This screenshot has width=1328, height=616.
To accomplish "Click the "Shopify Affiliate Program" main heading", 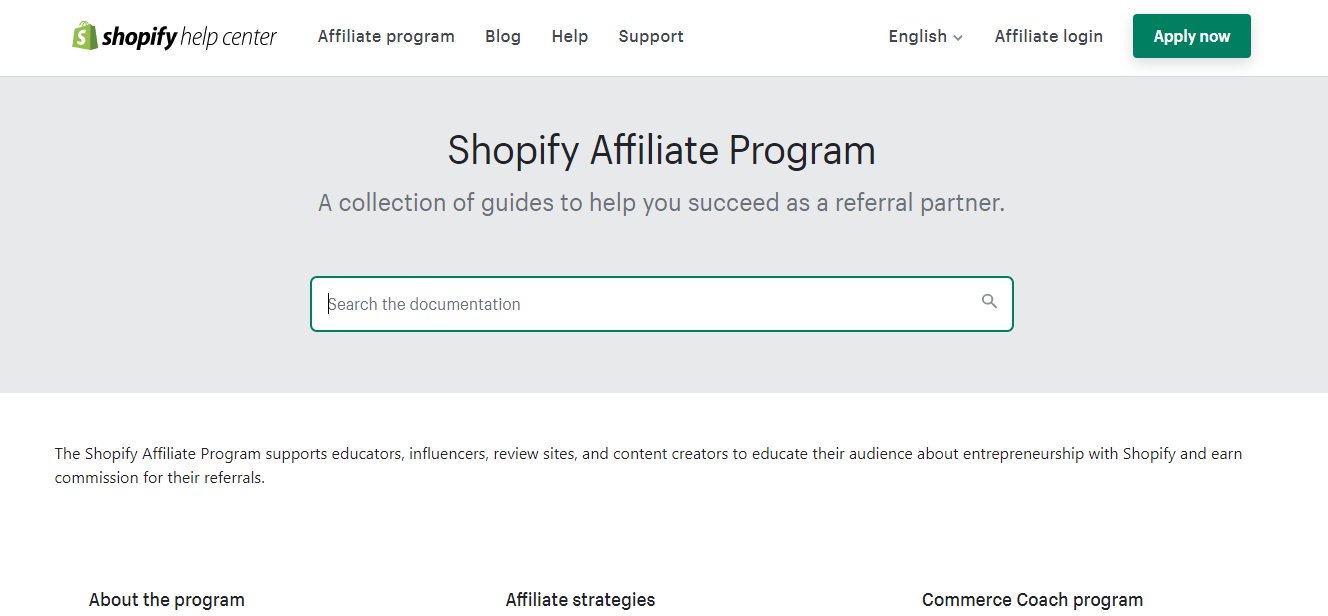I will click(661, 150).
